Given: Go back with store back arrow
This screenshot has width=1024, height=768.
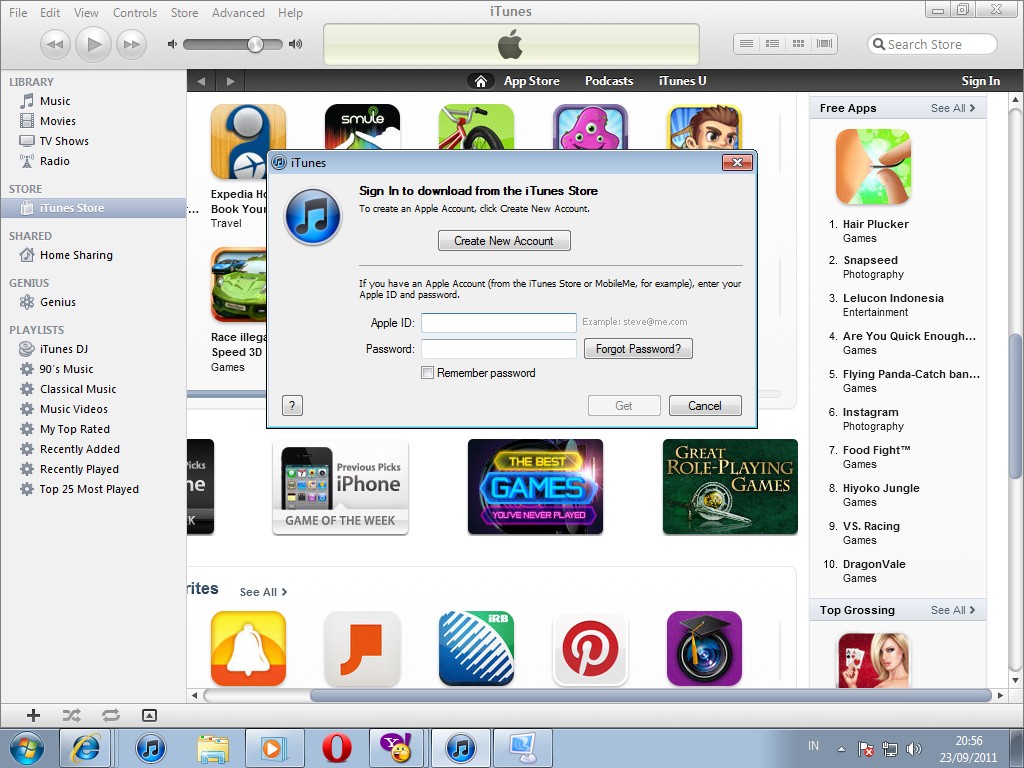Looking at the screenshot, I should 201,81.
